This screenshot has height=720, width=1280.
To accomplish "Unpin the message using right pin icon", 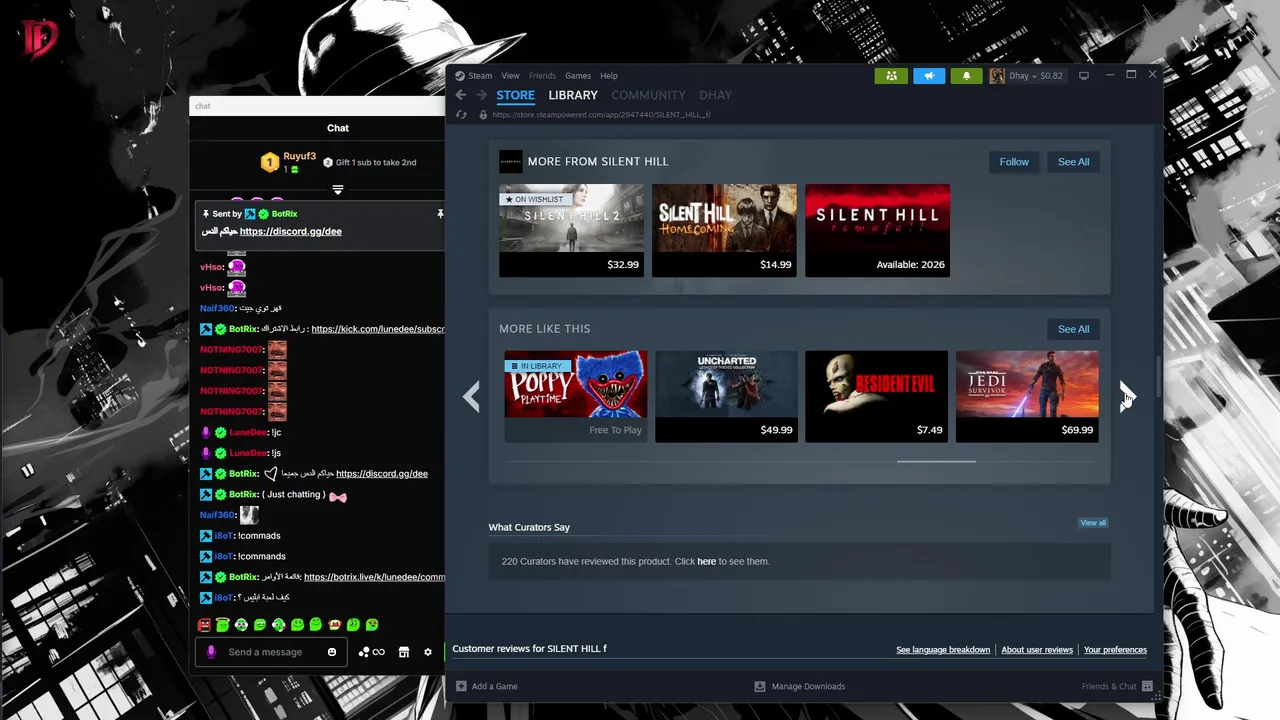I will 439,214.
